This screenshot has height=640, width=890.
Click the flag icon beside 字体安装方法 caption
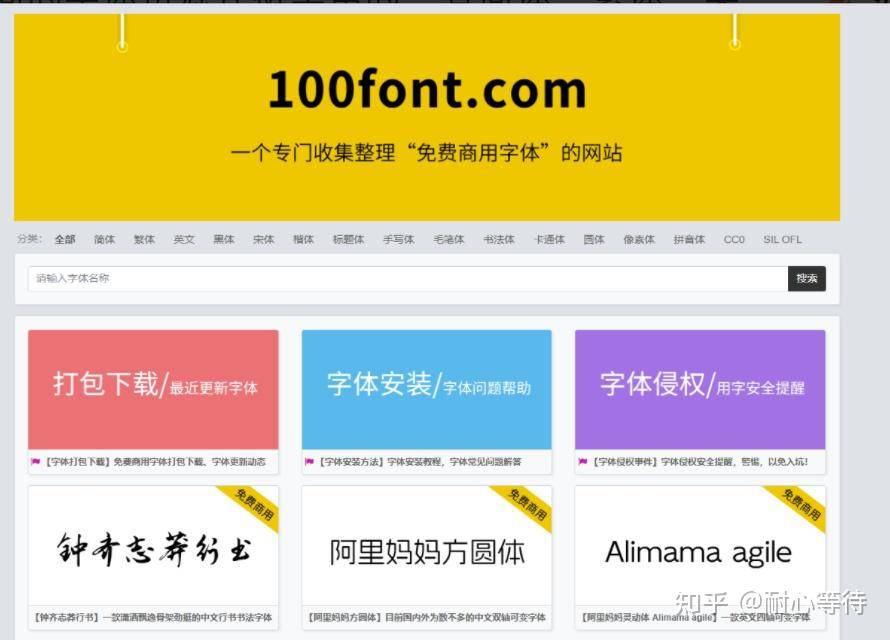tap(309, 462)
